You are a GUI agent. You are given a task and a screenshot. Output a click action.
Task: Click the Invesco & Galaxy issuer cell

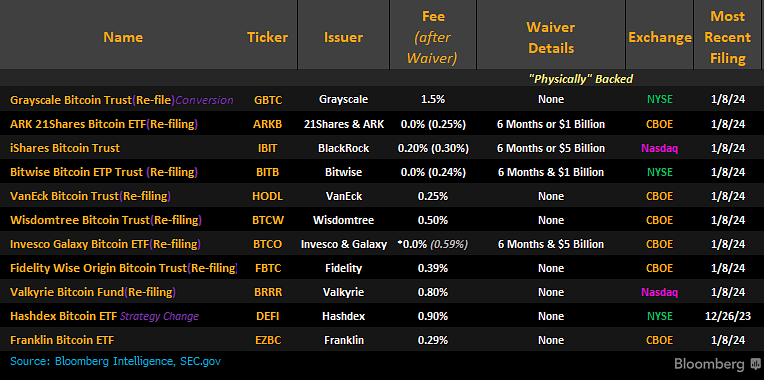344,244
